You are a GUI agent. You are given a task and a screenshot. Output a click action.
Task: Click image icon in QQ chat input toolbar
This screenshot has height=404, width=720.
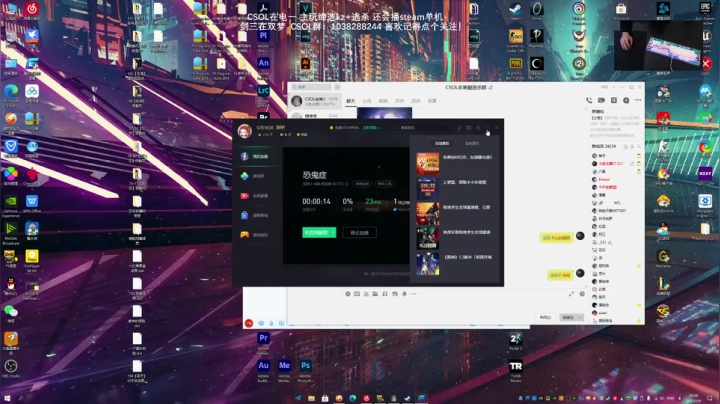(395, 294)
